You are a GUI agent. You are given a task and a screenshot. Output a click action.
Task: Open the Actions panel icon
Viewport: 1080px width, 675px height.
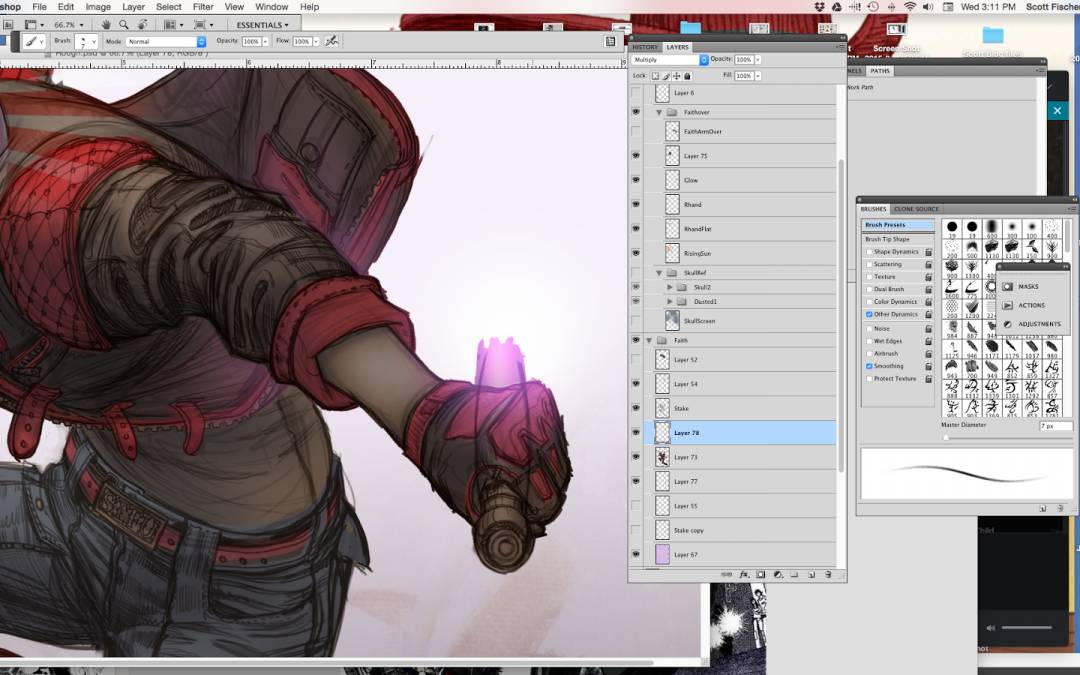pos(1008,305)
